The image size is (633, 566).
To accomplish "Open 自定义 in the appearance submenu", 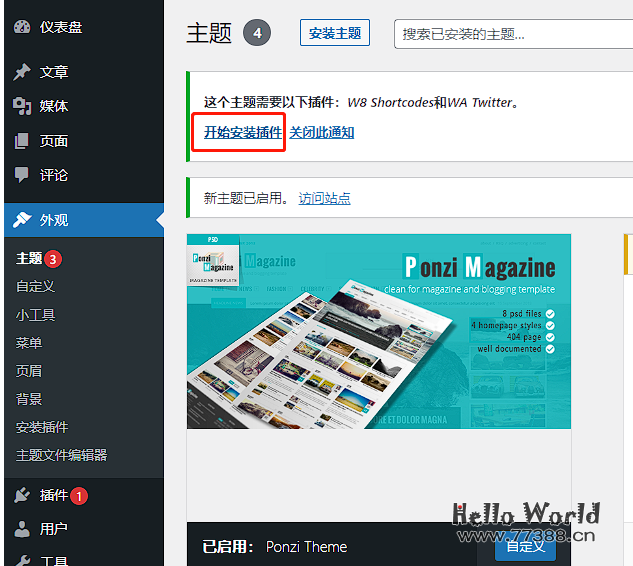I will pos(35,286).
